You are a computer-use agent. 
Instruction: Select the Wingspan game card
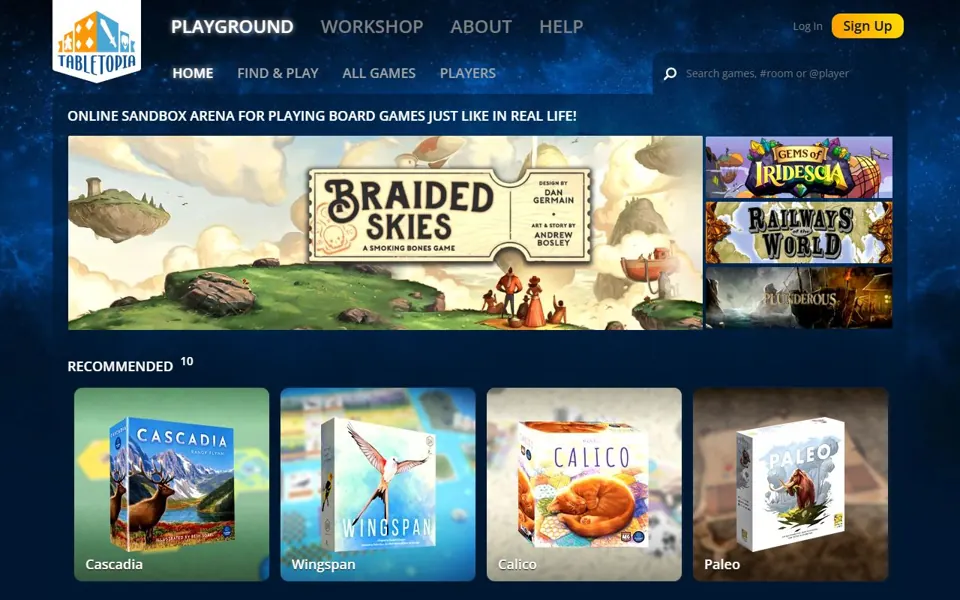[x=378, y=484]
